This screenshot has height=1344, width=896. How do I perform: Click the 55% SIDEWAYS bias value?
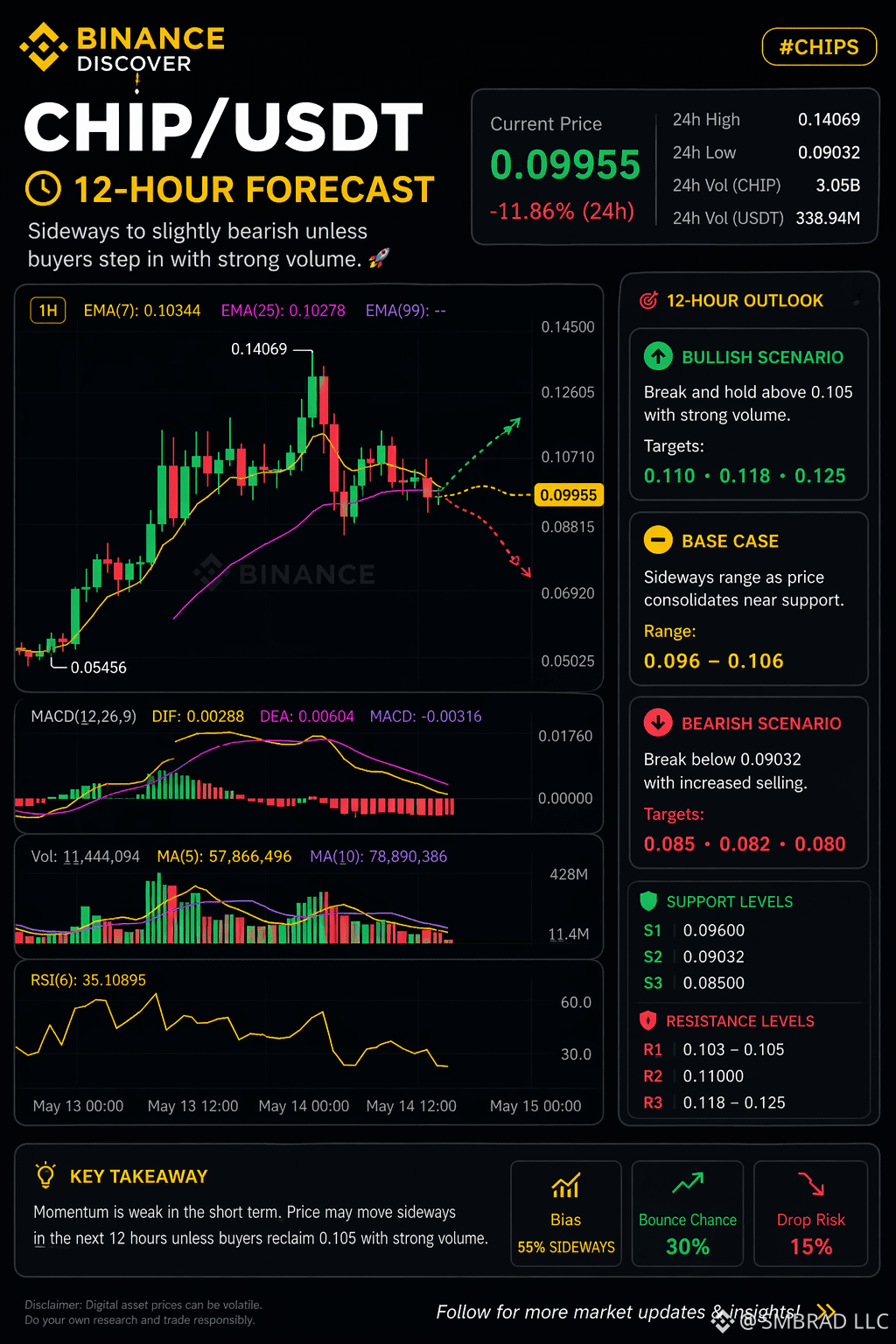click(566, 1247)
